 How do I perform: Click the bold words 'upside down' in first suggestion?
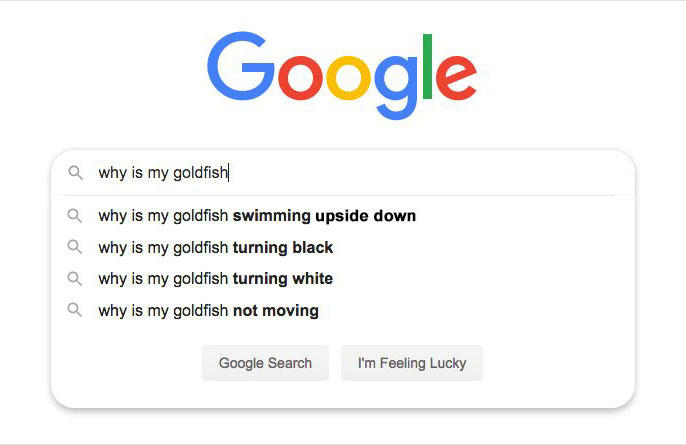tap(365, 216)
